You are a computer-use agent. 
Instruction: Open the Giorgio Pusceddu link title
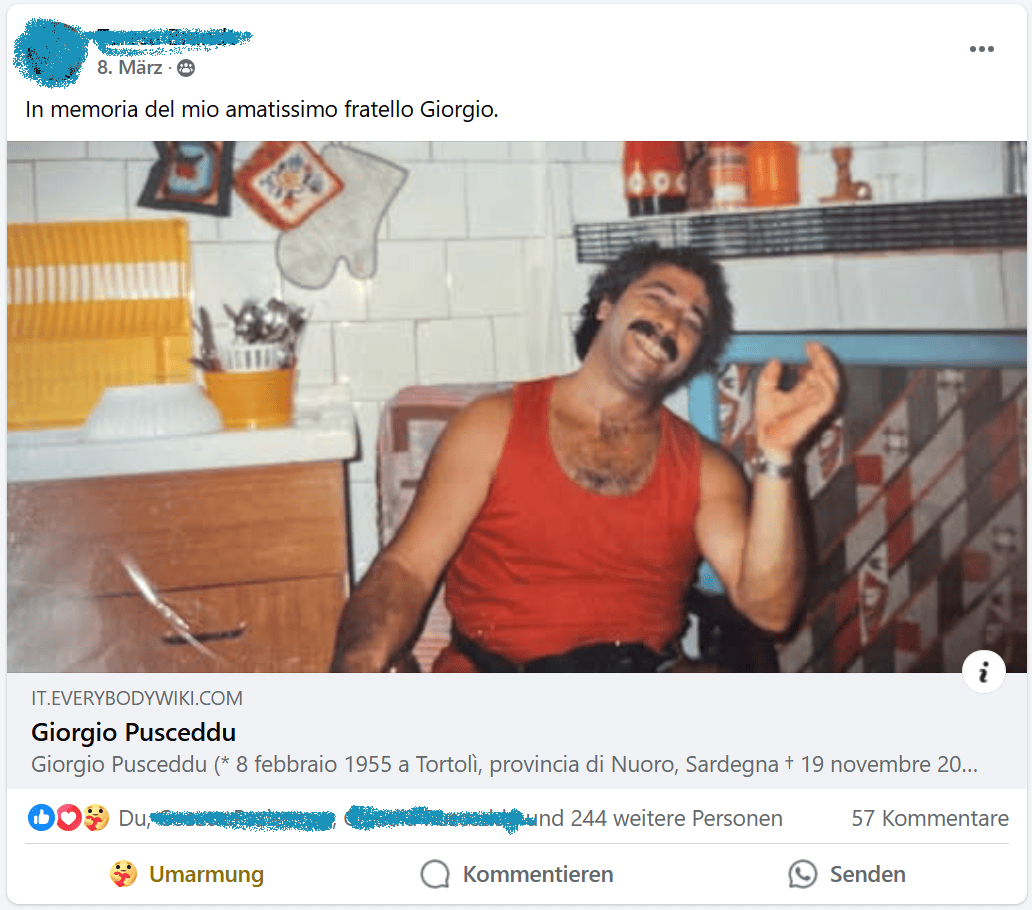click(134, 732)
